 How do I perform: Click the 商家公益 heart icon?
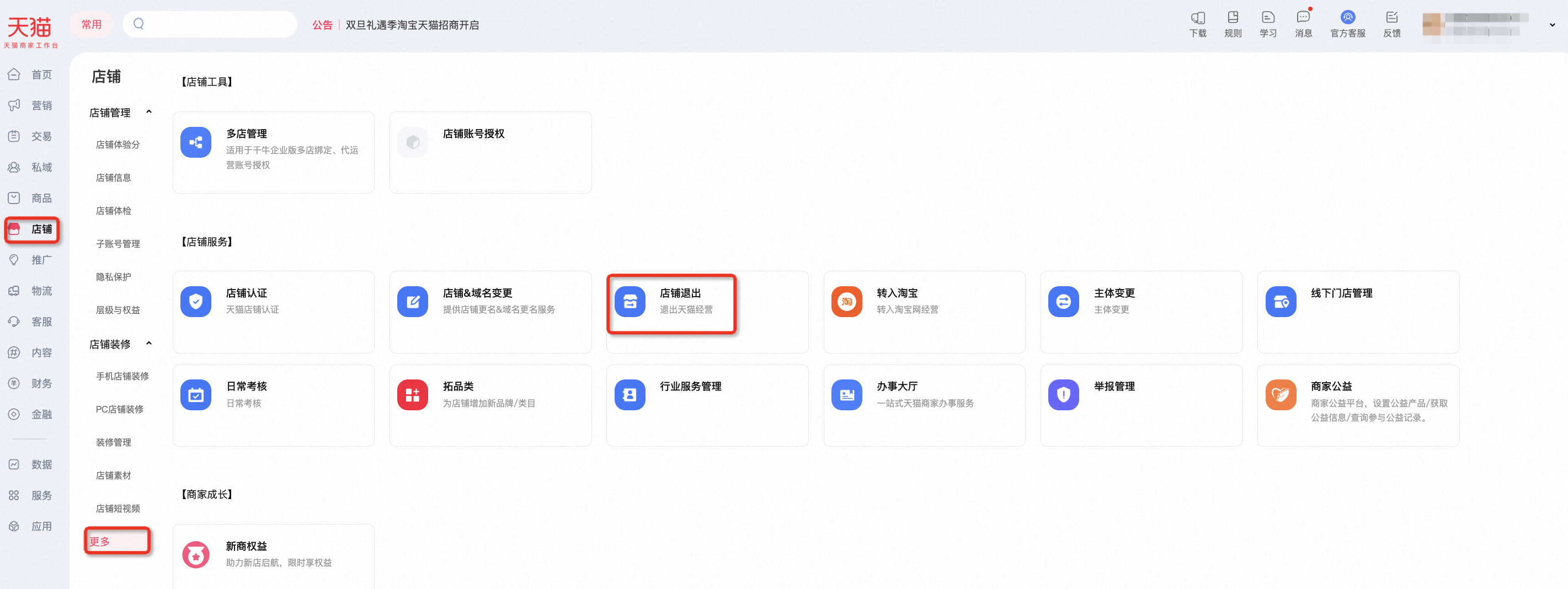tap(1281, 395)
